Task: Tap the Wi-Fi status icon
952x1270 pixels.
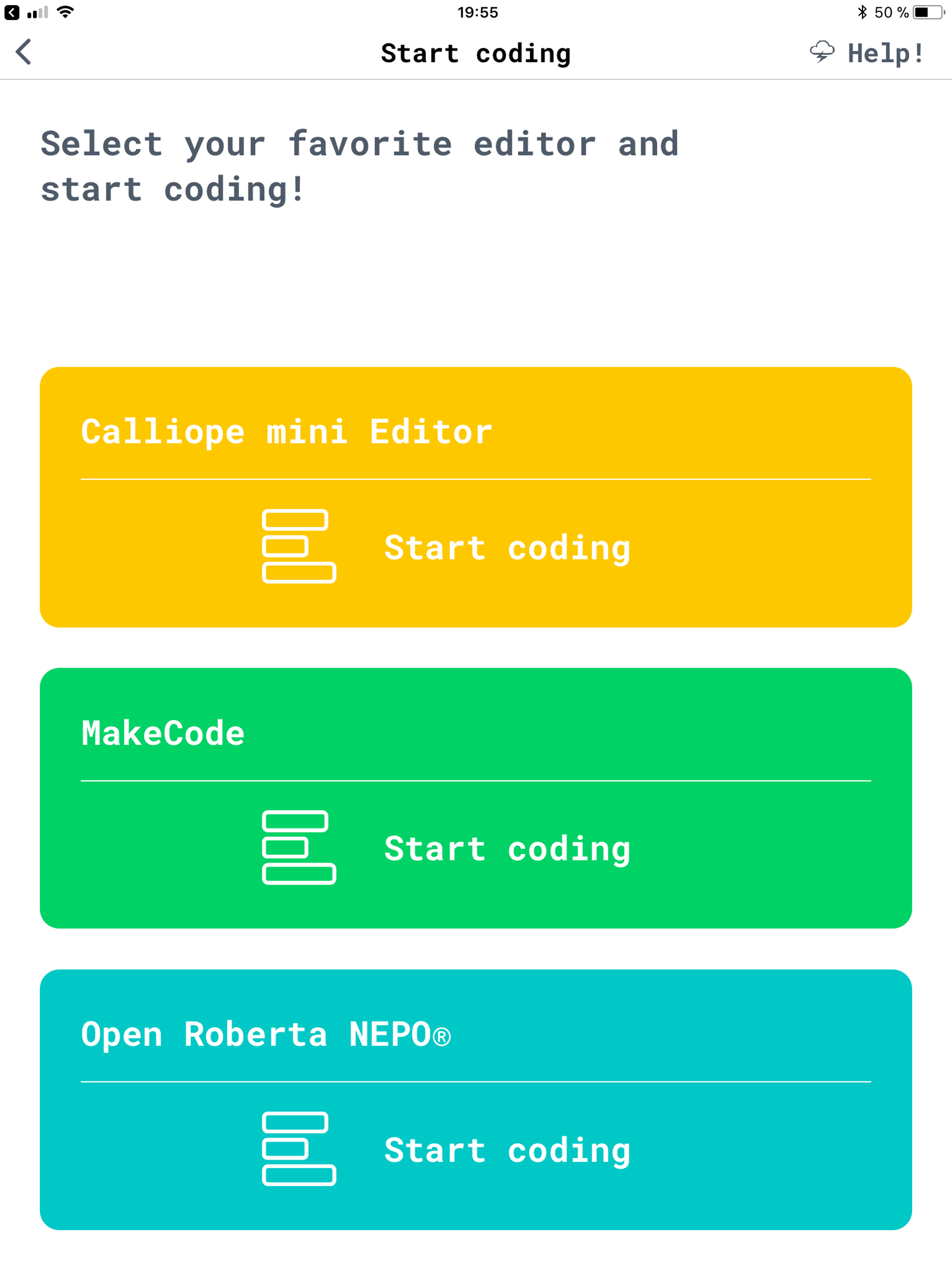Action: point(66,12)
